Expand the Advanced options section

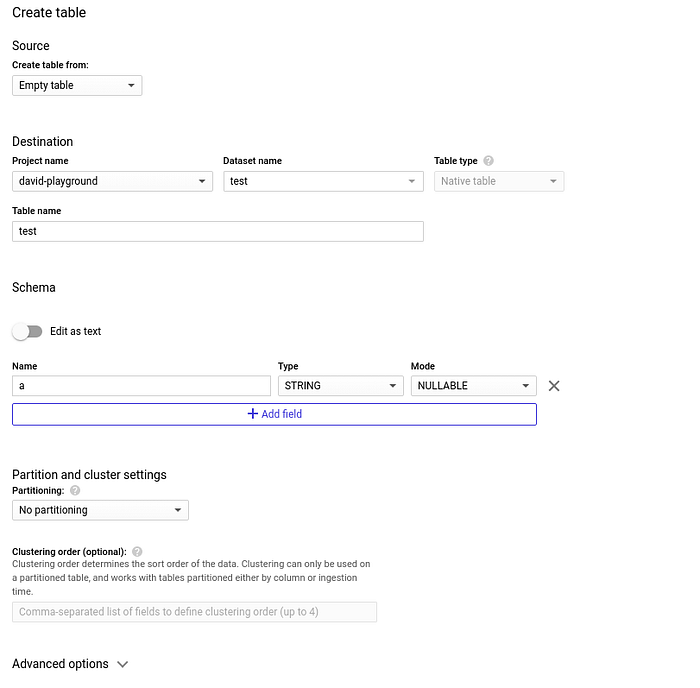tap(60, 664)
